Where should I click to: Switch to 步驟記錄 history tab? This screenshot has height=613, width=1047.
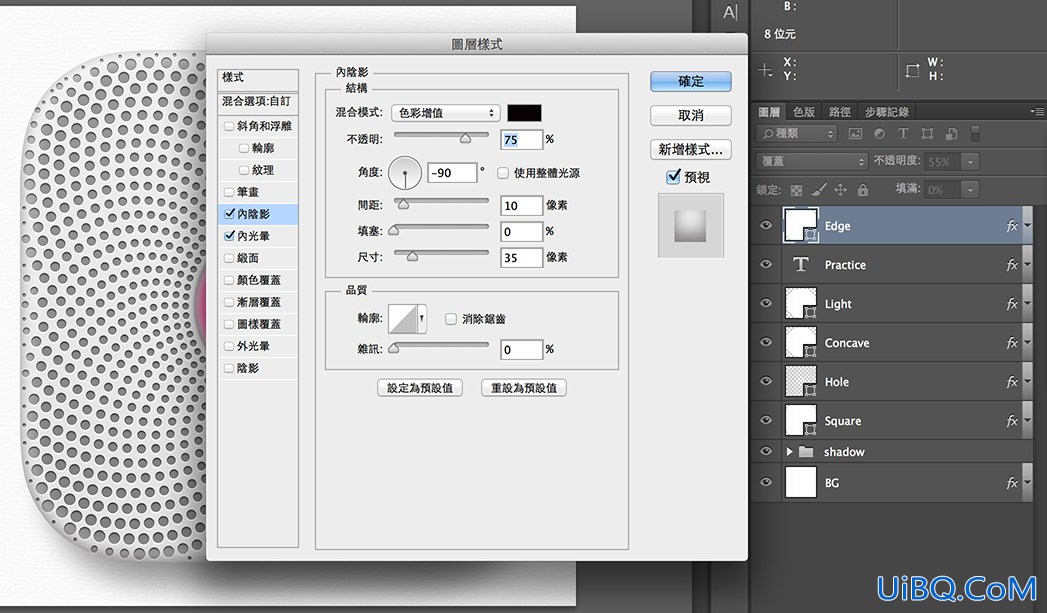887,112
